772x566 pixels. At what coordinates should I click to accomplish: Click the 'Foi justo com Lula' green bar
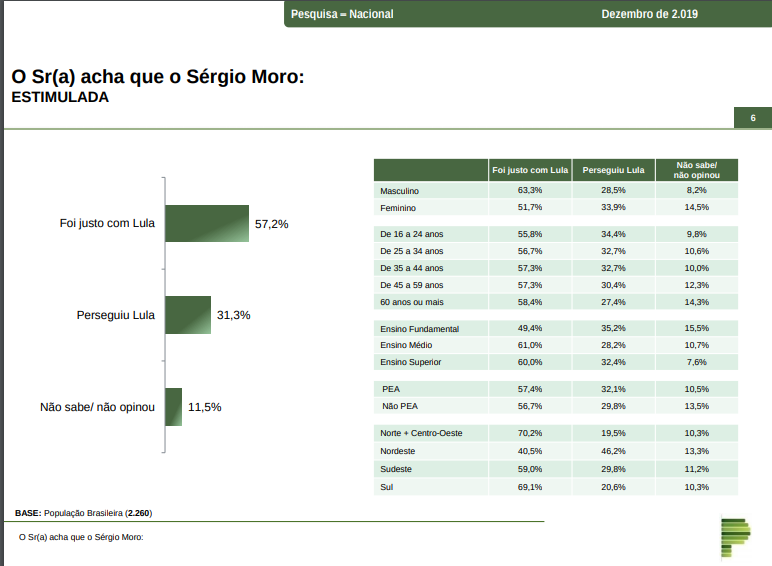pyautogui.click(x=207, y=224)
